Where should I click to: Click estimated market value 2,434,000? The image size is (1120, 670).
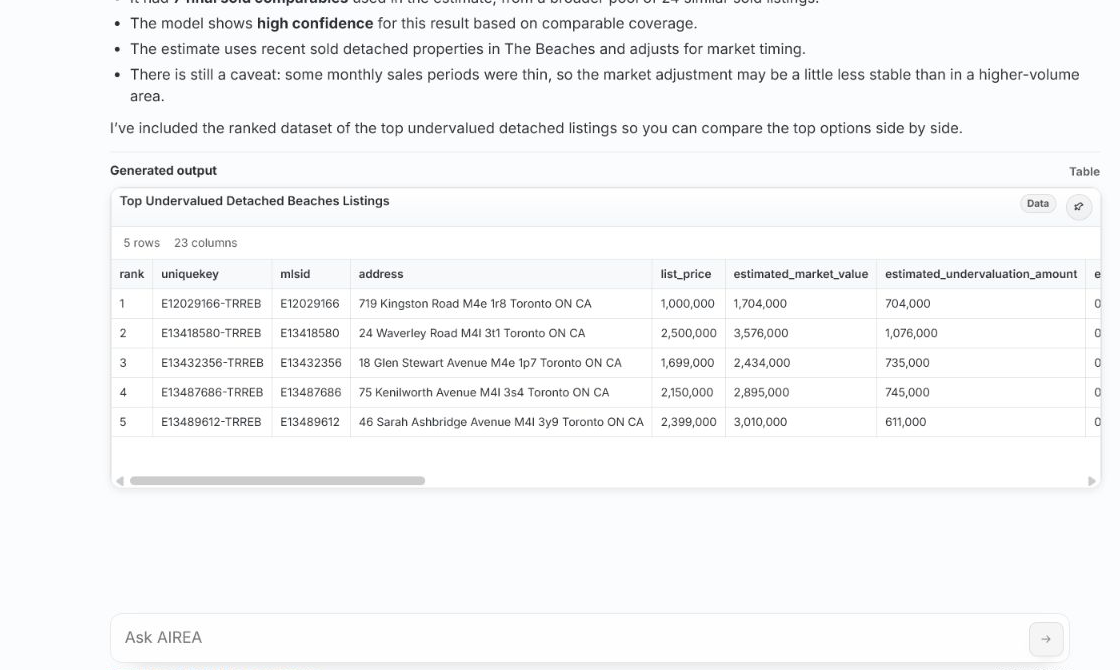(x=801, y=363)
